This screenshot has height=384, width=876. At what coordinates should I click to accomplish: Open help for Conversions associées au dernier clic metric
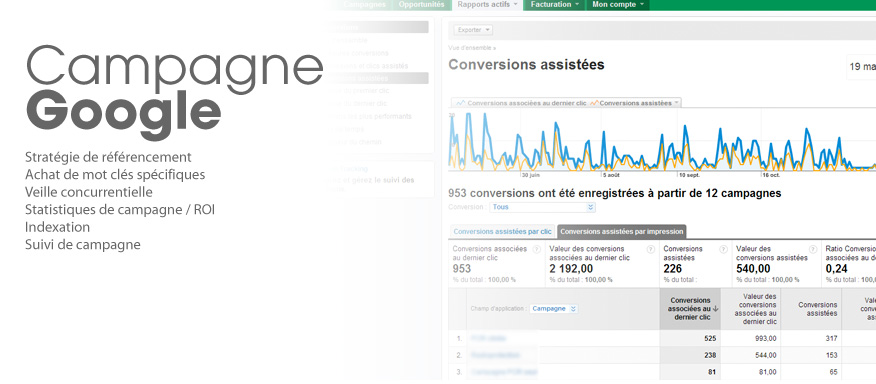[536, 249]
